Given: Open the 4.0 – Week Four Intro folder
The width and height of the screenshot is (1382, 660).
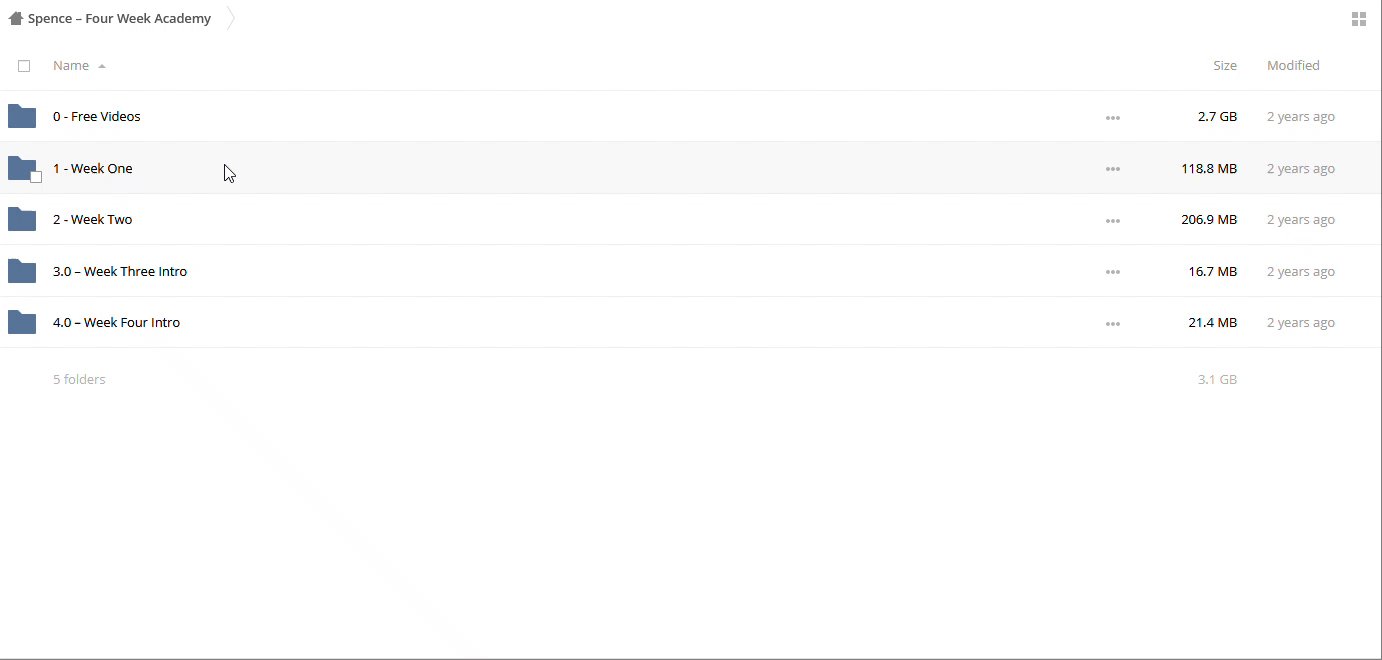Looking at the screenshot, I should tap(116, 323).
